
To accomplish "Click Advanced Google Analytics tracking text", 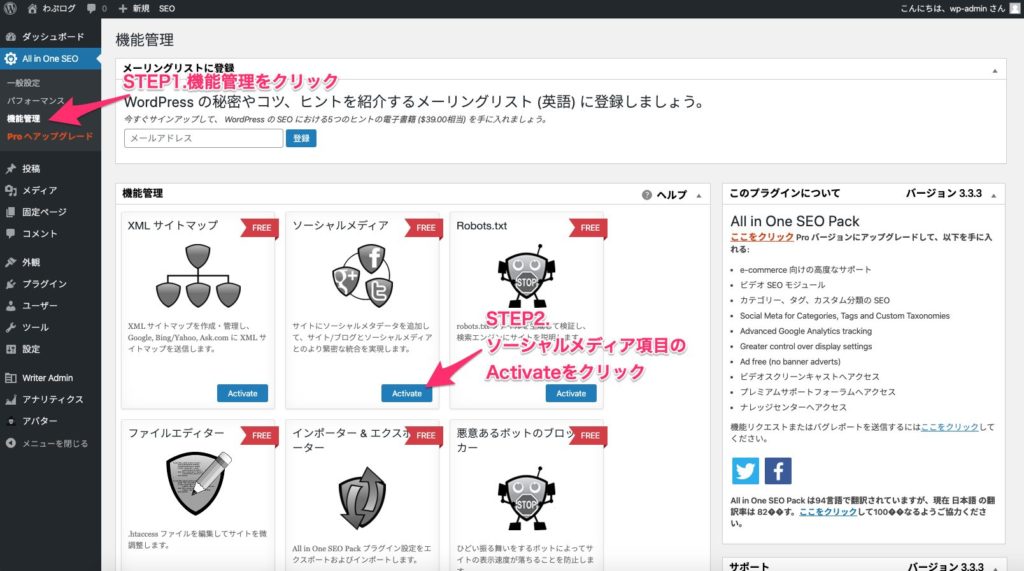I will point(806,331).
